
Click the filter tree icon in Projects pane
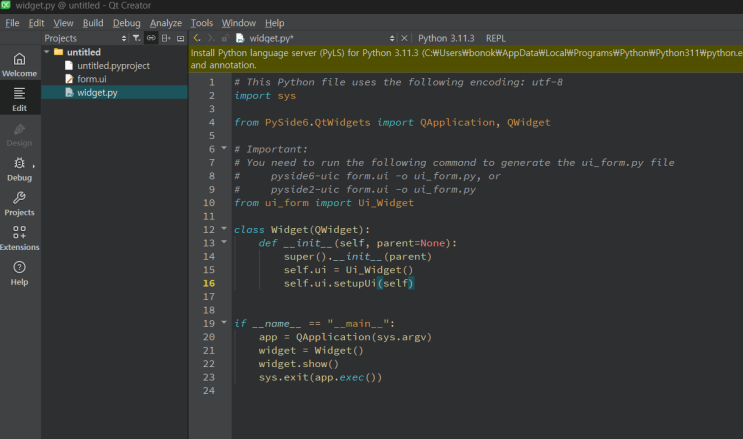(x=137, y=38)
